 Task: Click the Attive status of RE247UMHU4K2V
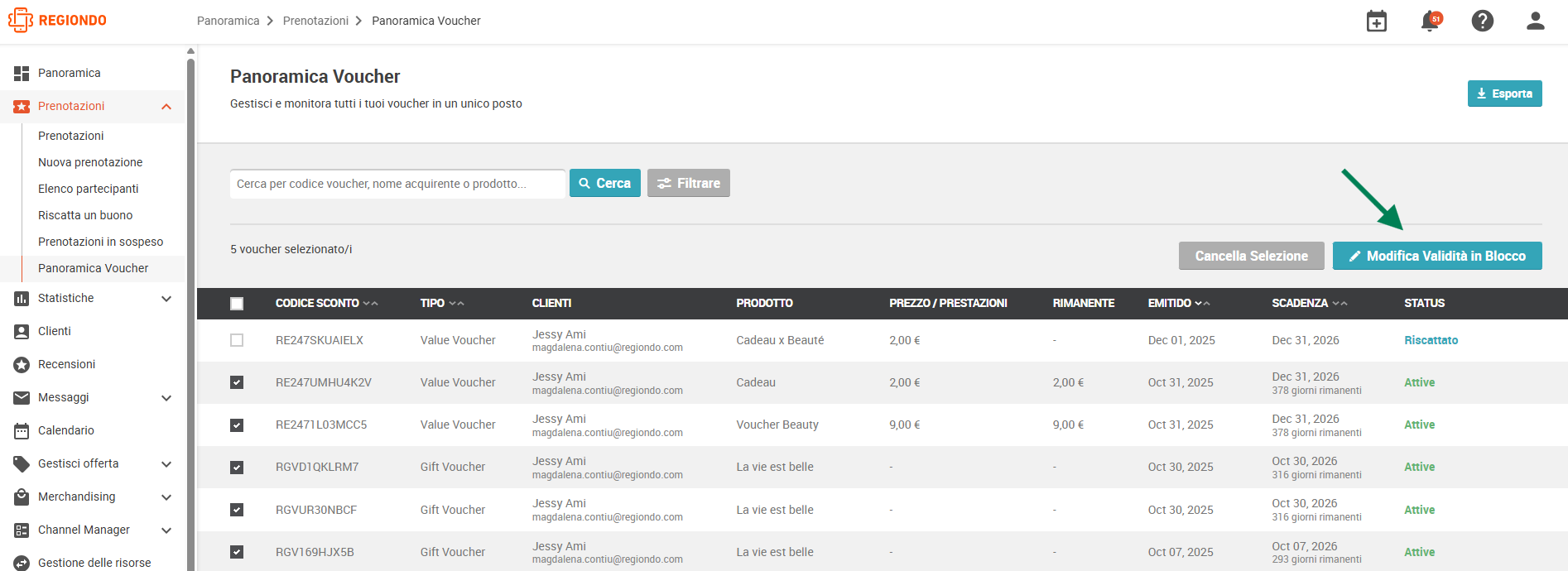click(x=1420, y=382)
